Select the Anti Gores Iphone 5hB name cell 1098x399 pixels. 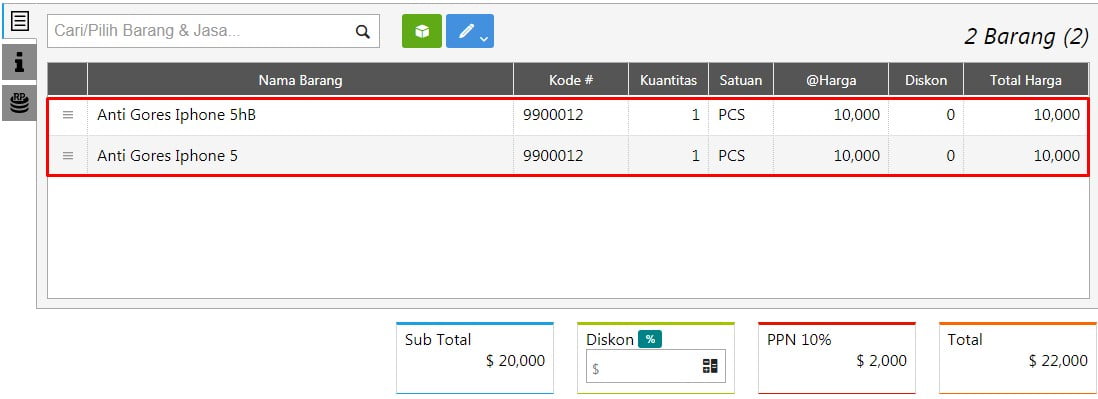click(x=300, y=116)
